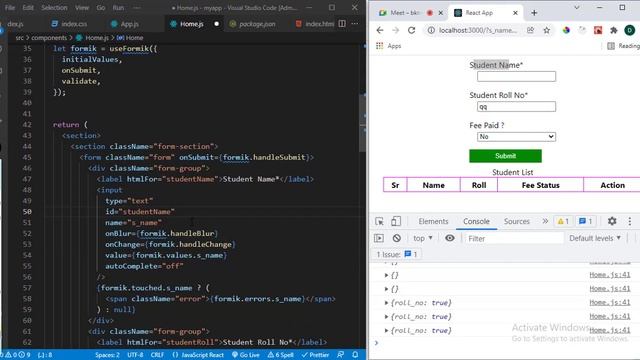Image resolution: width=640 pixels, height=360 pixels.
Task: Click the browser back arrow
Action: coord(380,30)
